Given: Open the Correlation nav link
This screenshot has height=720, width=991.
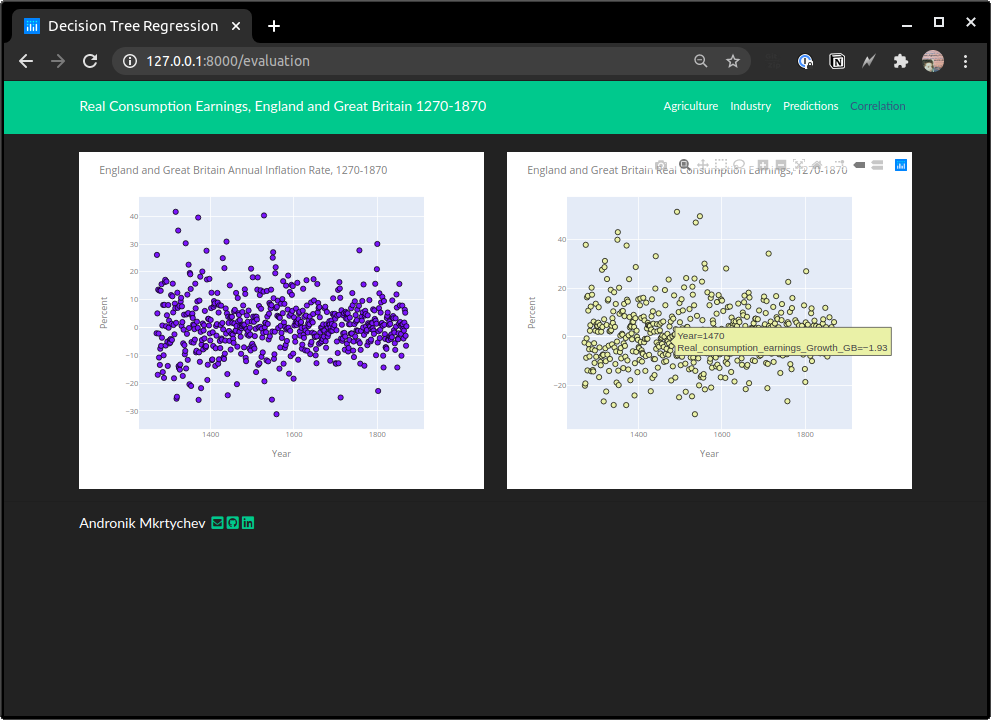Looking at the screenshot, I should point(877,106).
